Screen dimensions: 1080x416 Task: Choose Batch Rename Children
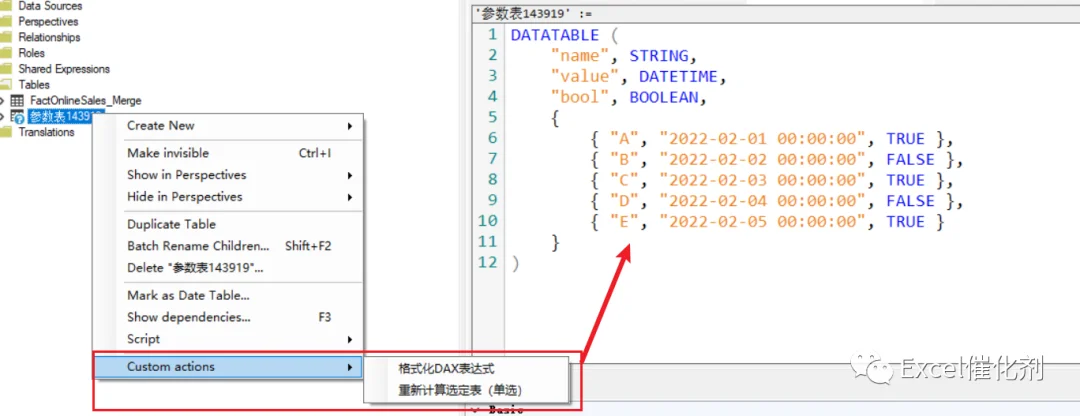pyautogui.click(x=228, y=246)
